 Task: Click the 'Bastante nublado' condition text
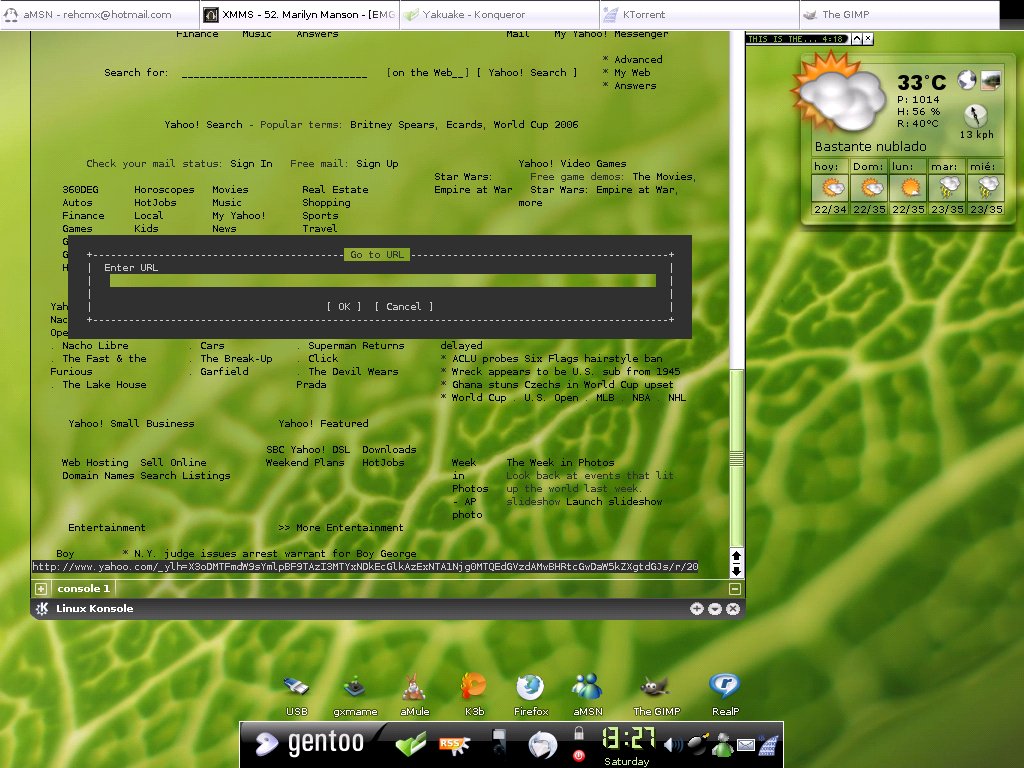[x=870, y=146]
